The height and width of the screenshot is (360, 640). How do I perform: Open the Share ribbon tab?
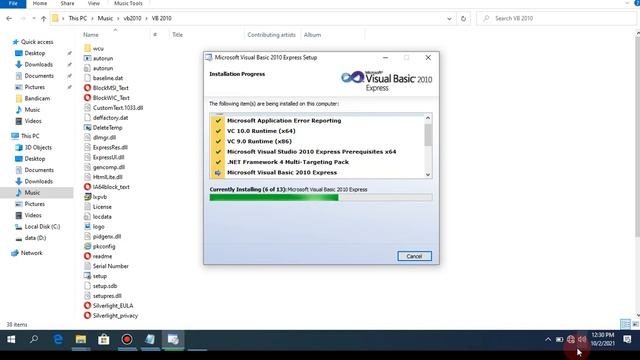[67, 3]
